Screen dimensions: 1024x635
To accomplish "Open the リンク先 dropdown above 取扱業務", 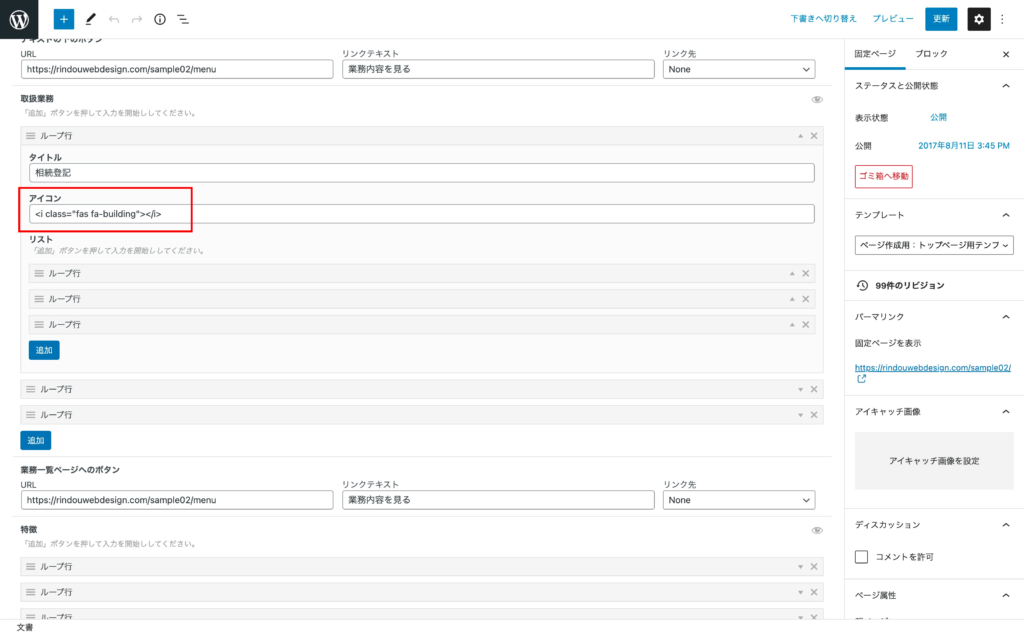I will (x=739, y=69).
